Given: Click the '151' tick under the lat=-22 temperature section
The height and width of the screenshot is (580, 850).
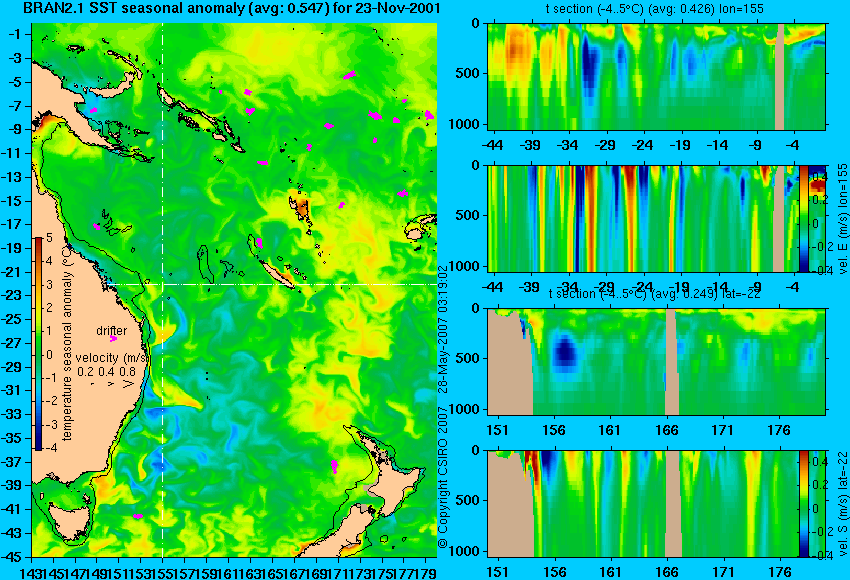Looking at the screenshot, I should (498, 430).
